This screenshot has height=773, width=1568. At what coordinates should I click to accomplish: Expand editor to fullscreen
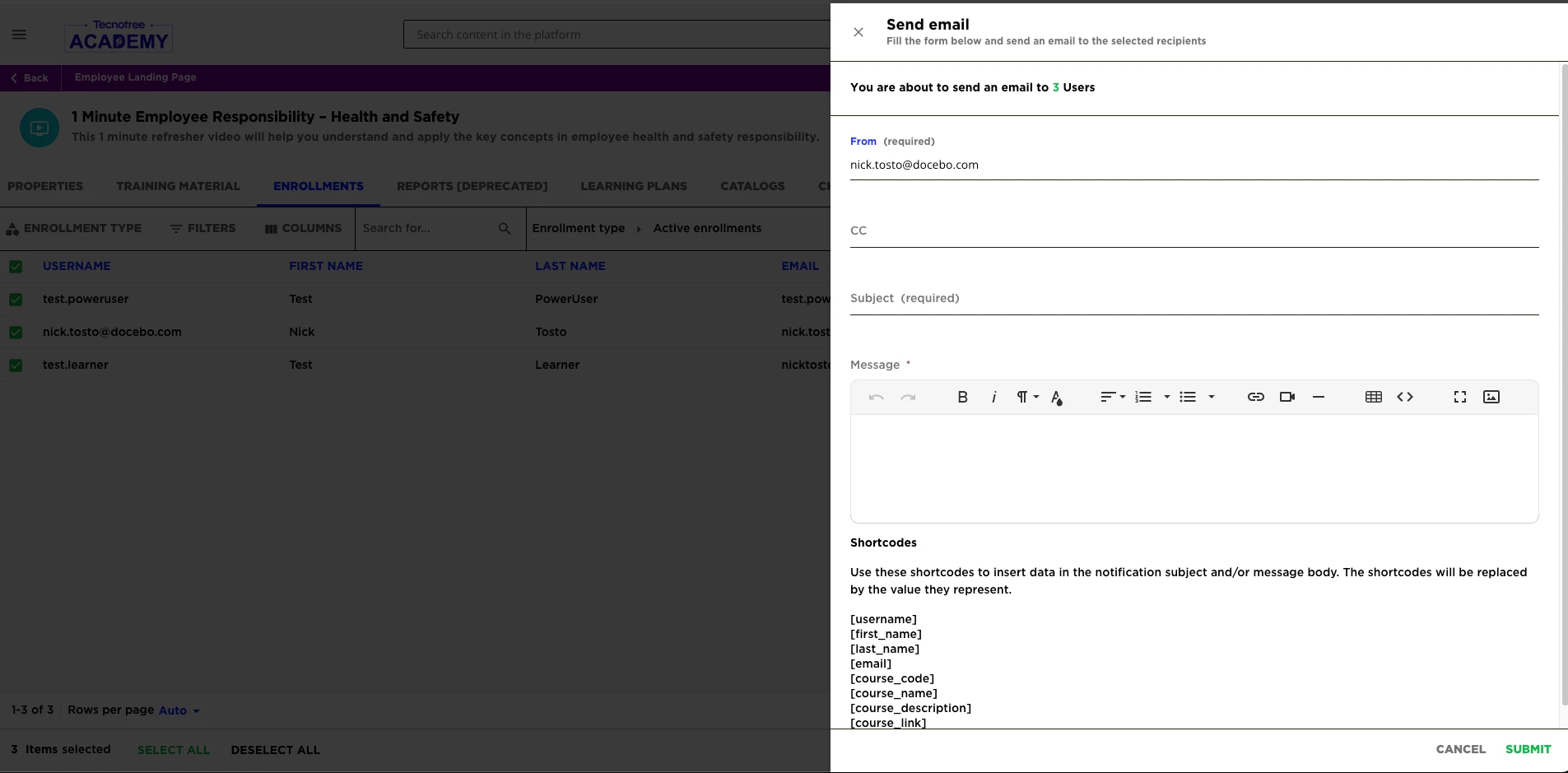1459,397
